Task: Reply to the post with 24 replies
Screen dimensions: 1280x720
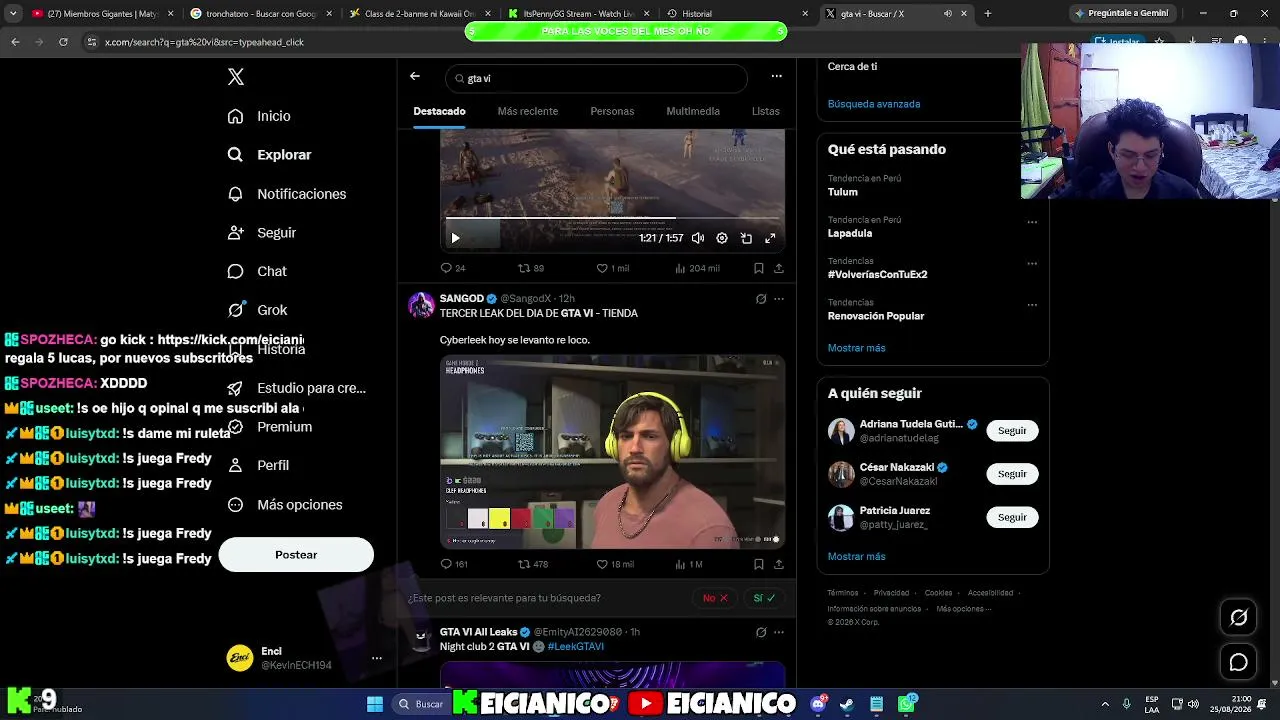Action: (453, 268)
